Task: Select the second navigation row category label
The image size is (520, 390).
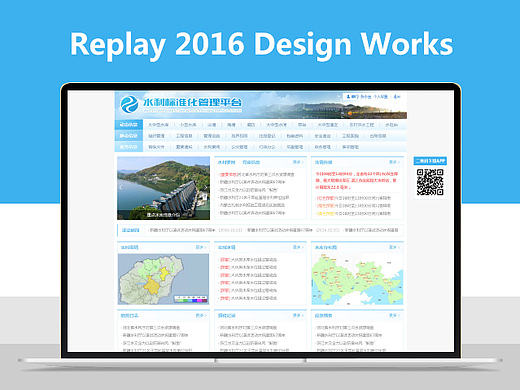Action: click(129, 136)
